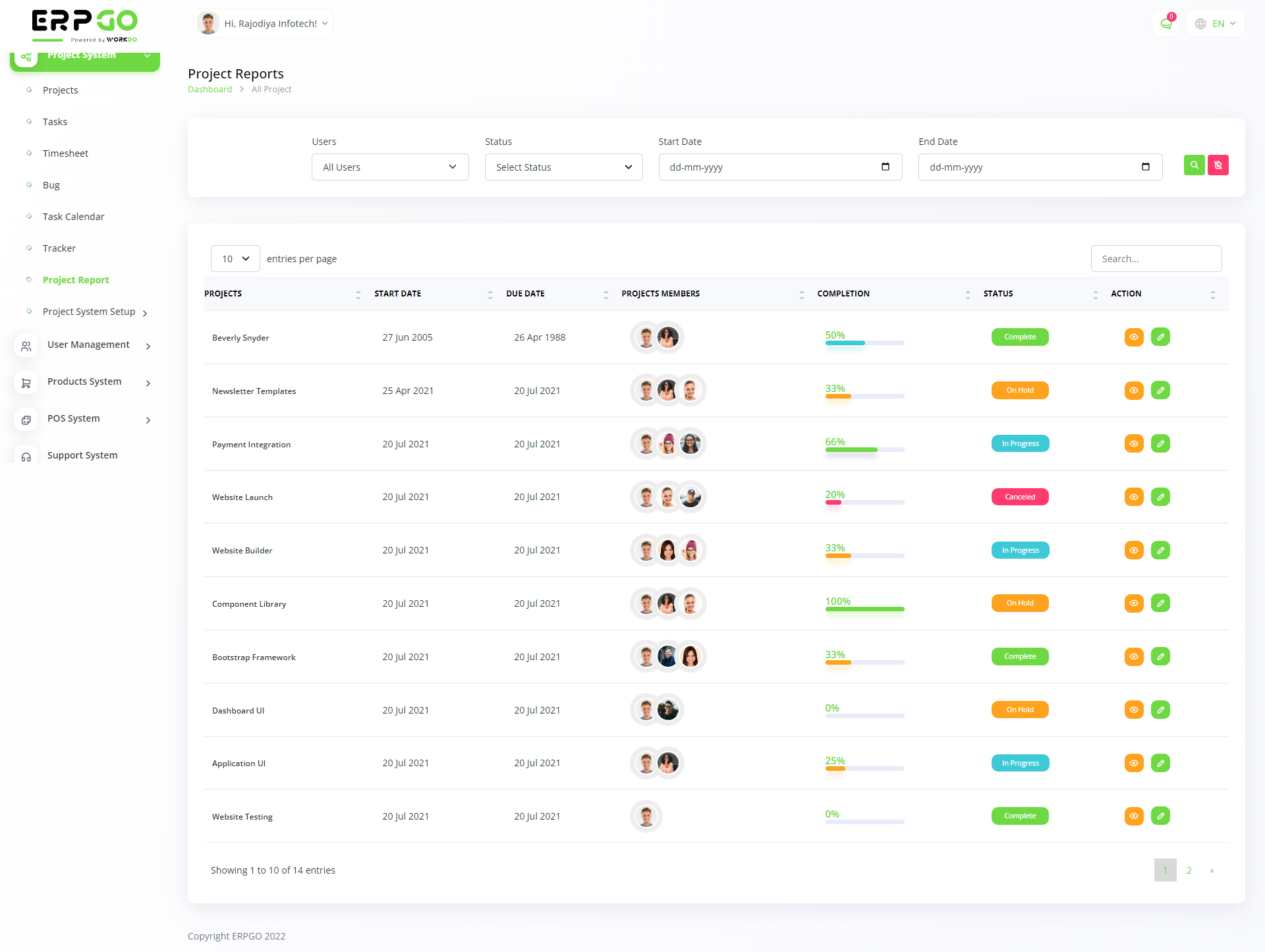Edit the Newsletter Templates project
The height and width of the screenshot is (952, 1265).
[1160, 391]
